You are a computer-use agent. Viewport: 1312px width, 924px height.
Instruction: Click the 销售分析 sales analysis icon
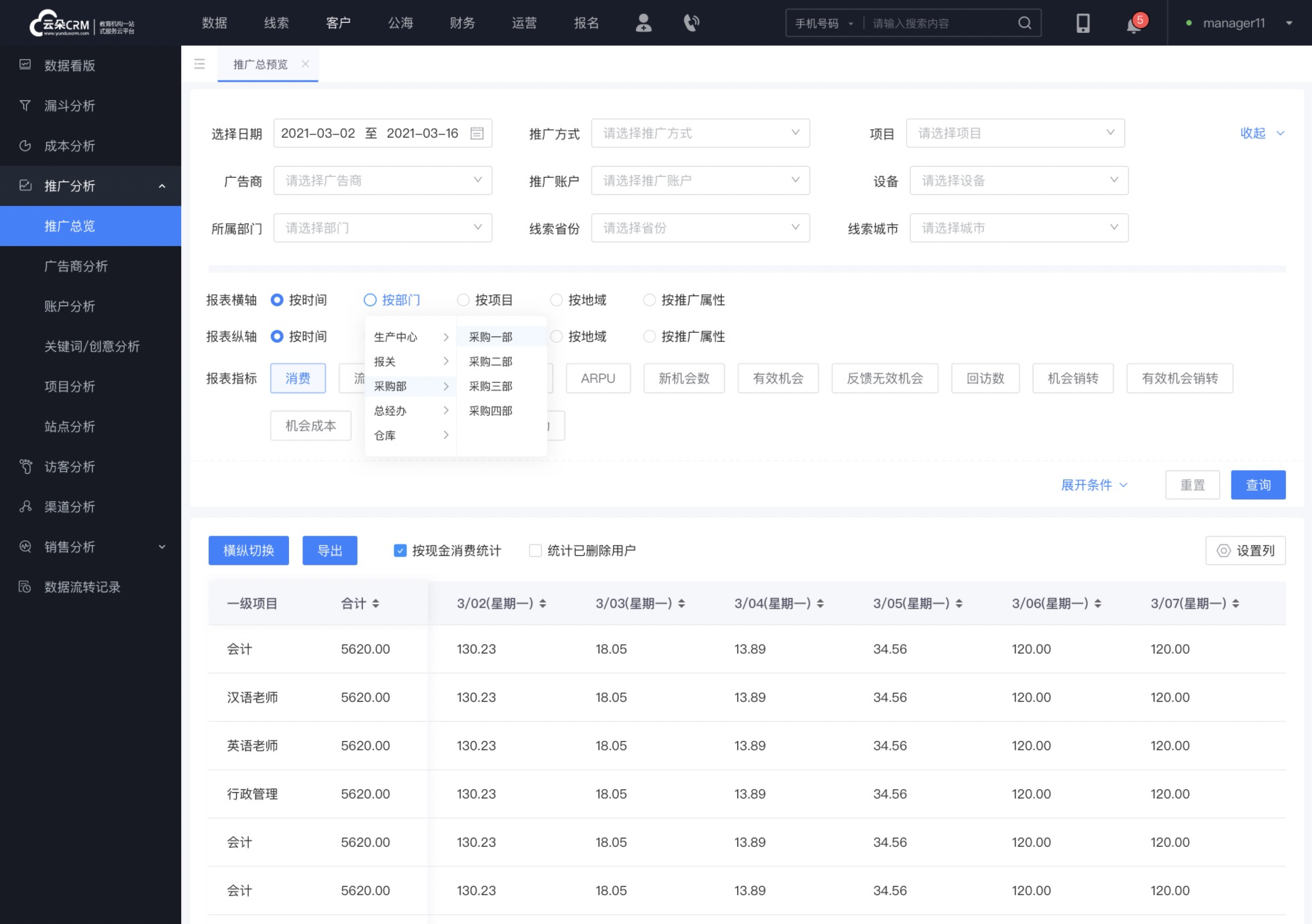click(27, 547)
